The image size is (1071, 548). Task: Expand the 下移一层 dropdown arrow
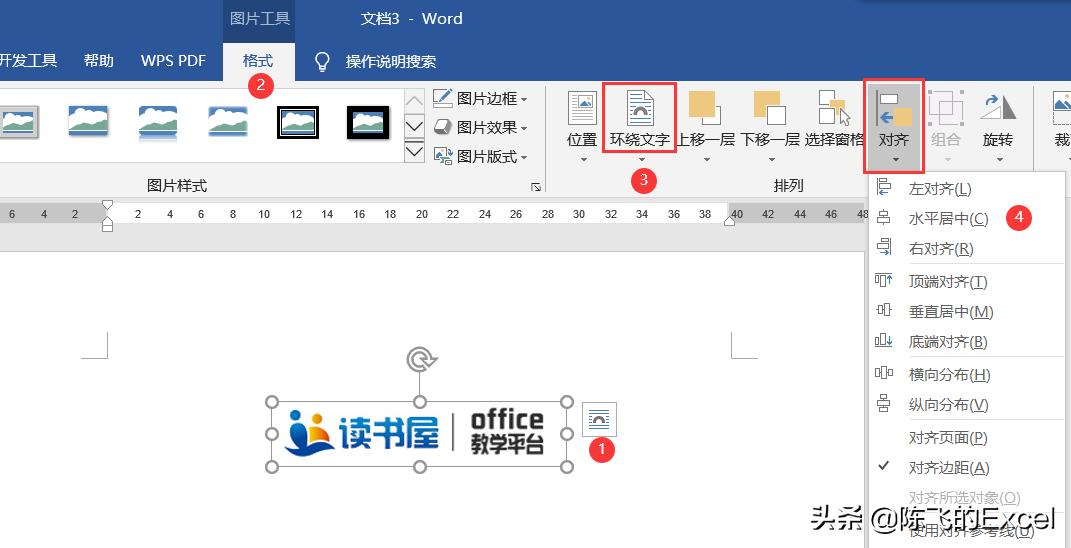(x=772, y=161)
